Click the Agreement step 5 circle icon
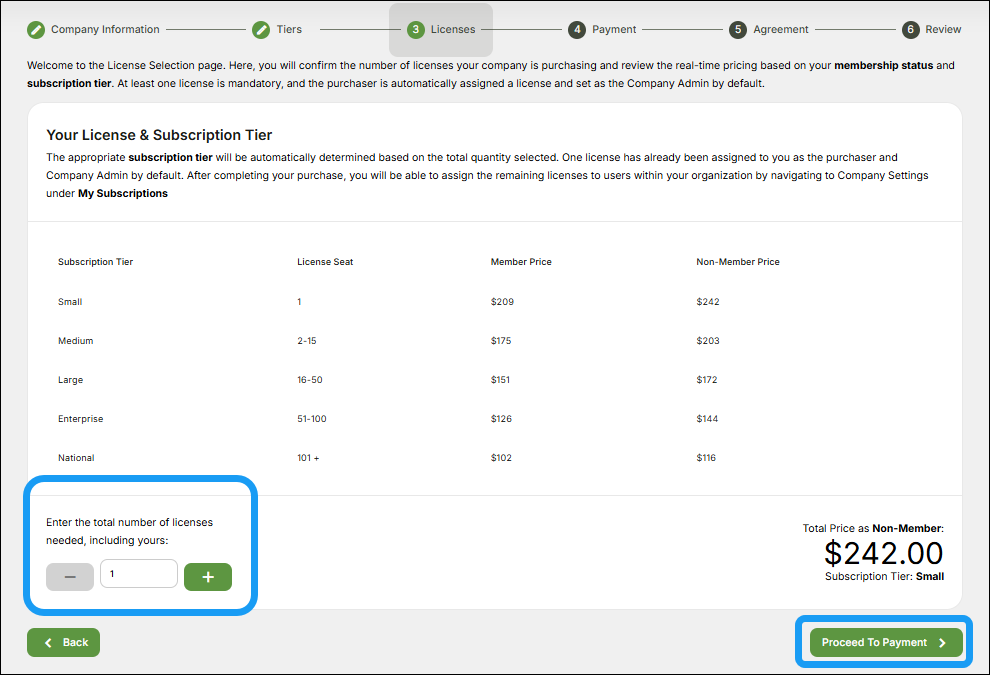The image size is (990, 675). [737, 29]
